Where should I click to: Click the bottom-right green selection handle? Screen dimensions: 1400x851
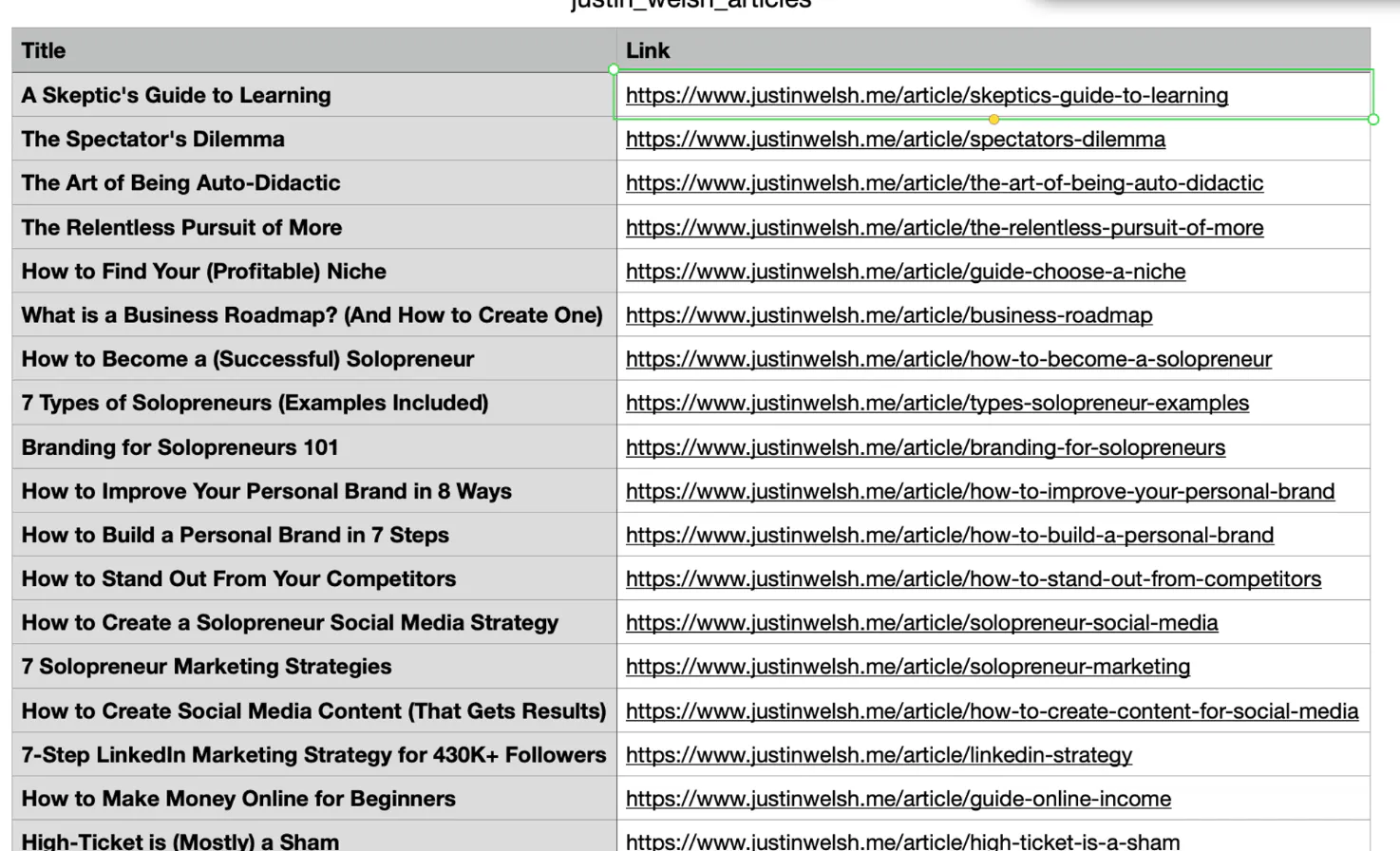point(1373,120)
